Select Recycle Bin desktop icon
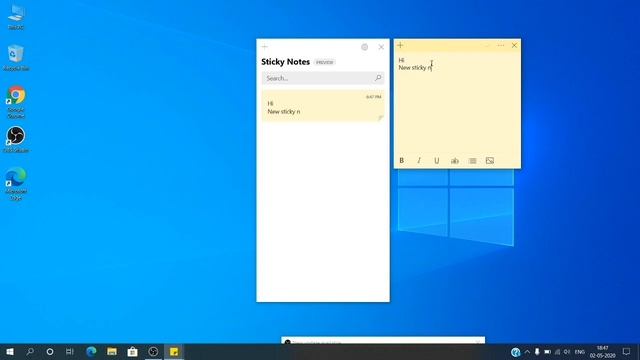640x360 pixels. pos(16,58)
